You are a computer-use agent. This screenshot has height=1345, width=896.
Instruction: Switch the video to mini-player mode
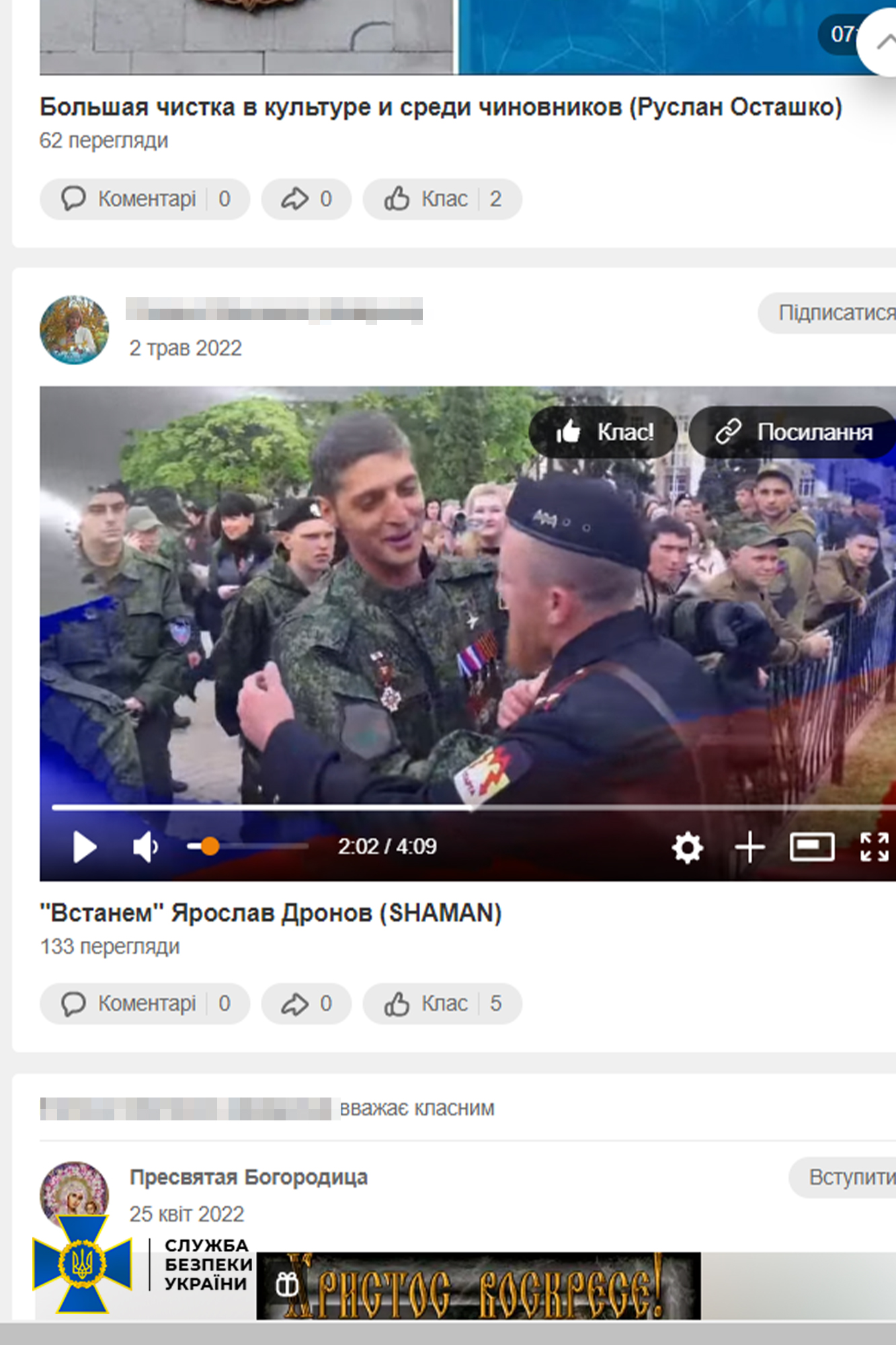coord(812,847)
